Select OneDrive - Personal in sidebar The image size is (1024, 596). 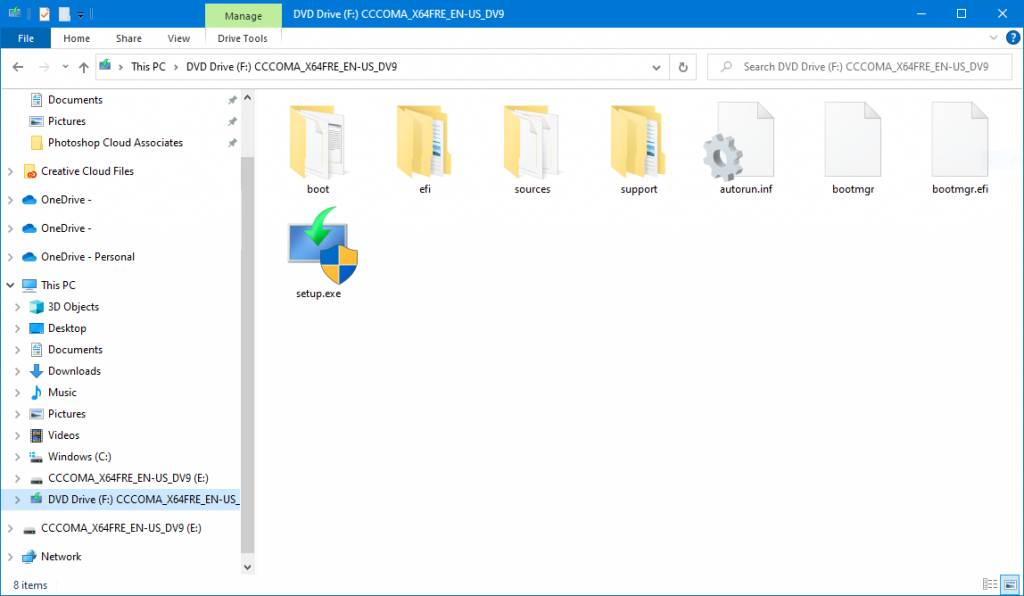(88, 257)
